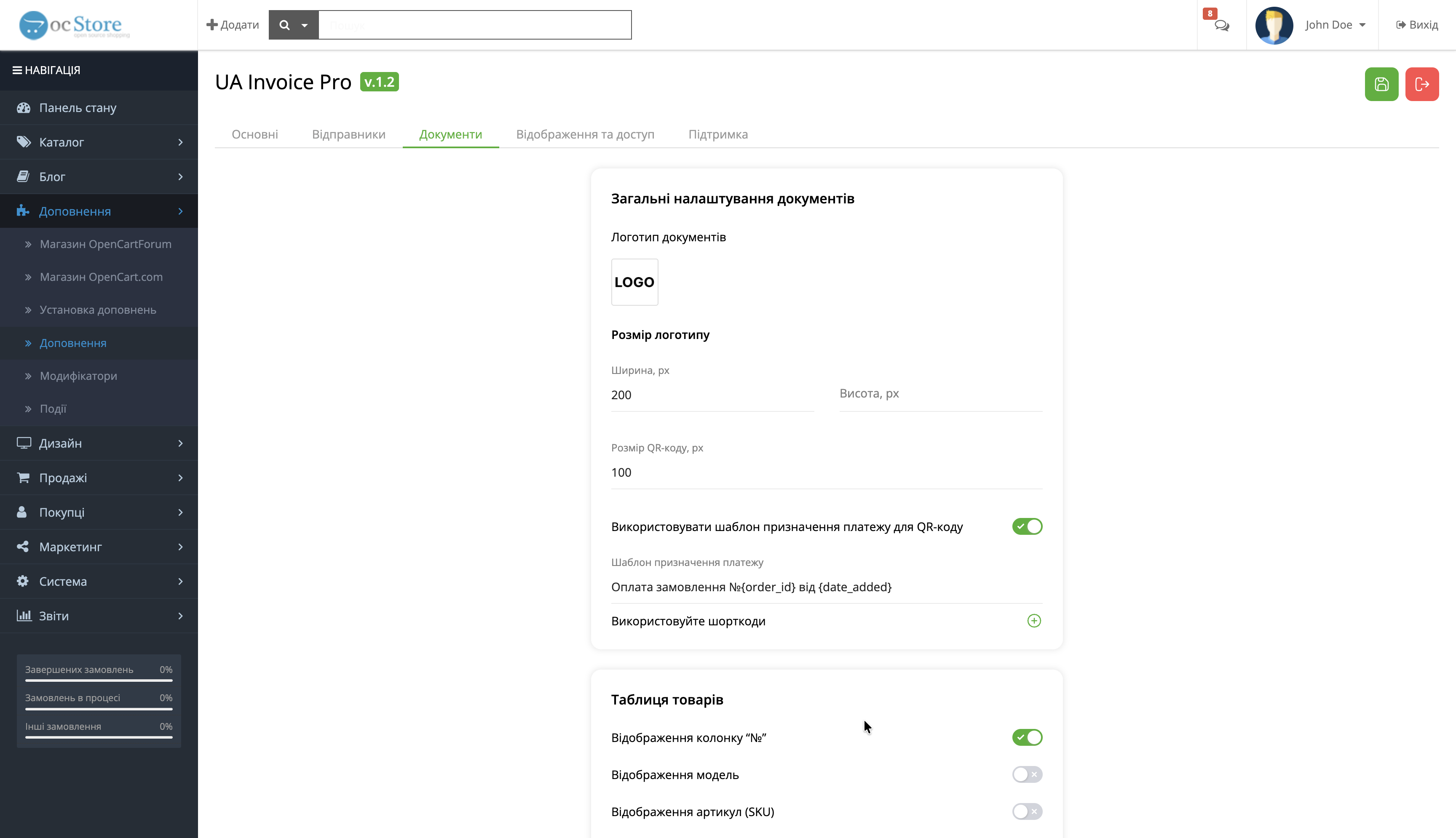The height and width of the screenshot is (838, 1456).
Task: Switch to the Відправники tab
Action: point(348,134)
